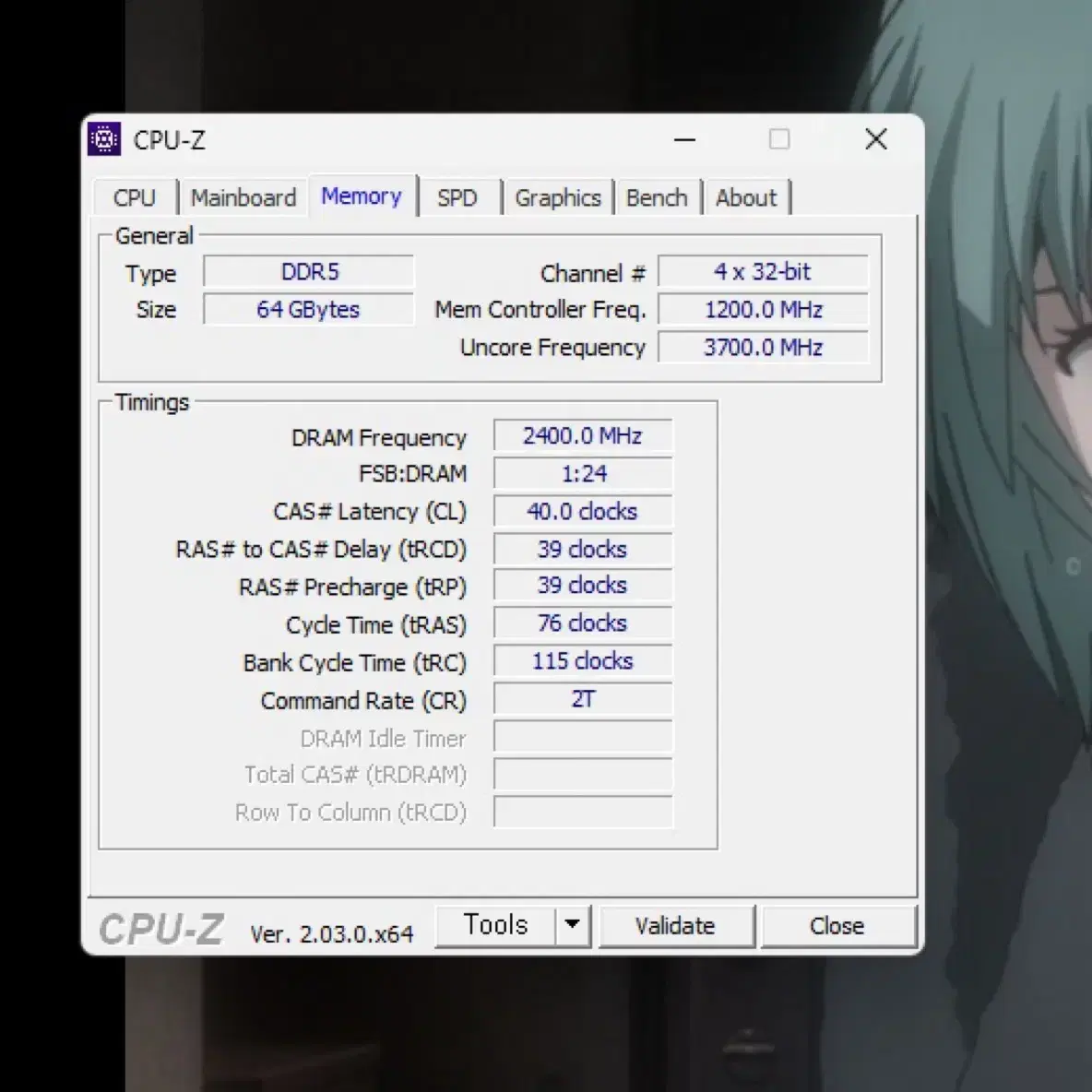Image resolution: width=1092 pixels, height=1092 pixels.
Task: Close the CPU-Z window with X
Action: click(876, 139)
